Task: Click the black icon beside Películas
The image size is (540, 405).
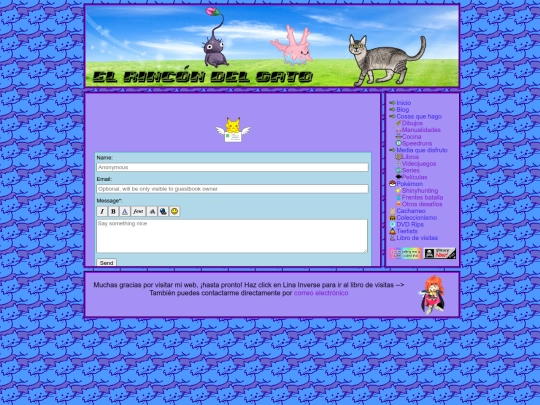Action: click(x=398, y=177)
